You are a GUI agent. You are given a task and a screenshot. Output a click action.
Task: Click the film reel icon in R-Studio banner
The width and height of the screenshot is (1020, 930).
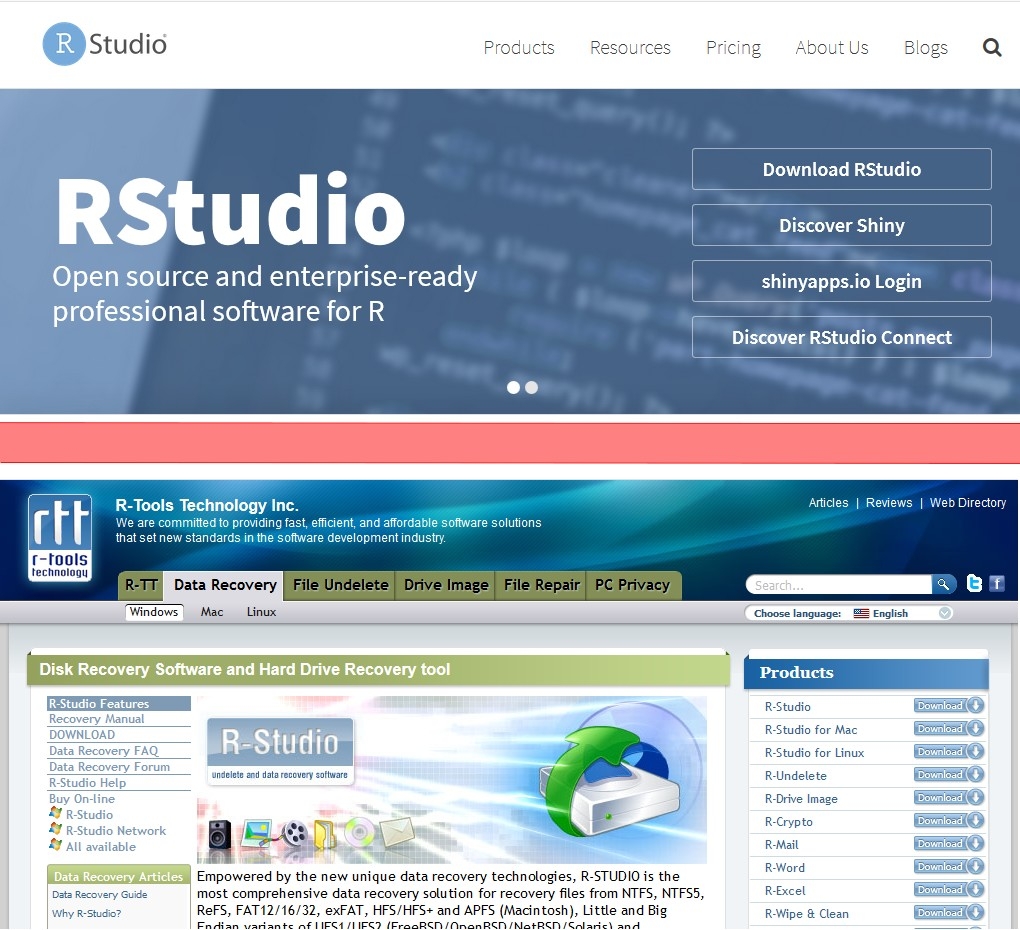coord(295,832)
